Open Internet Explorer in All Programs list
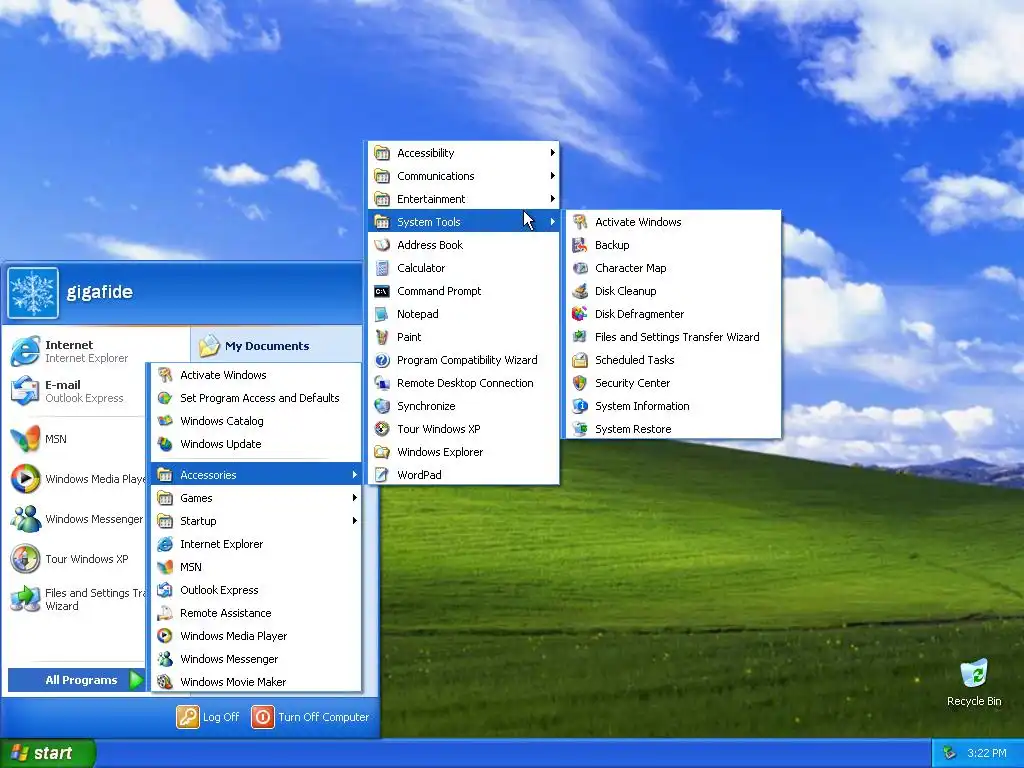Screen dimensions: 1024x768 coord(256,544)
